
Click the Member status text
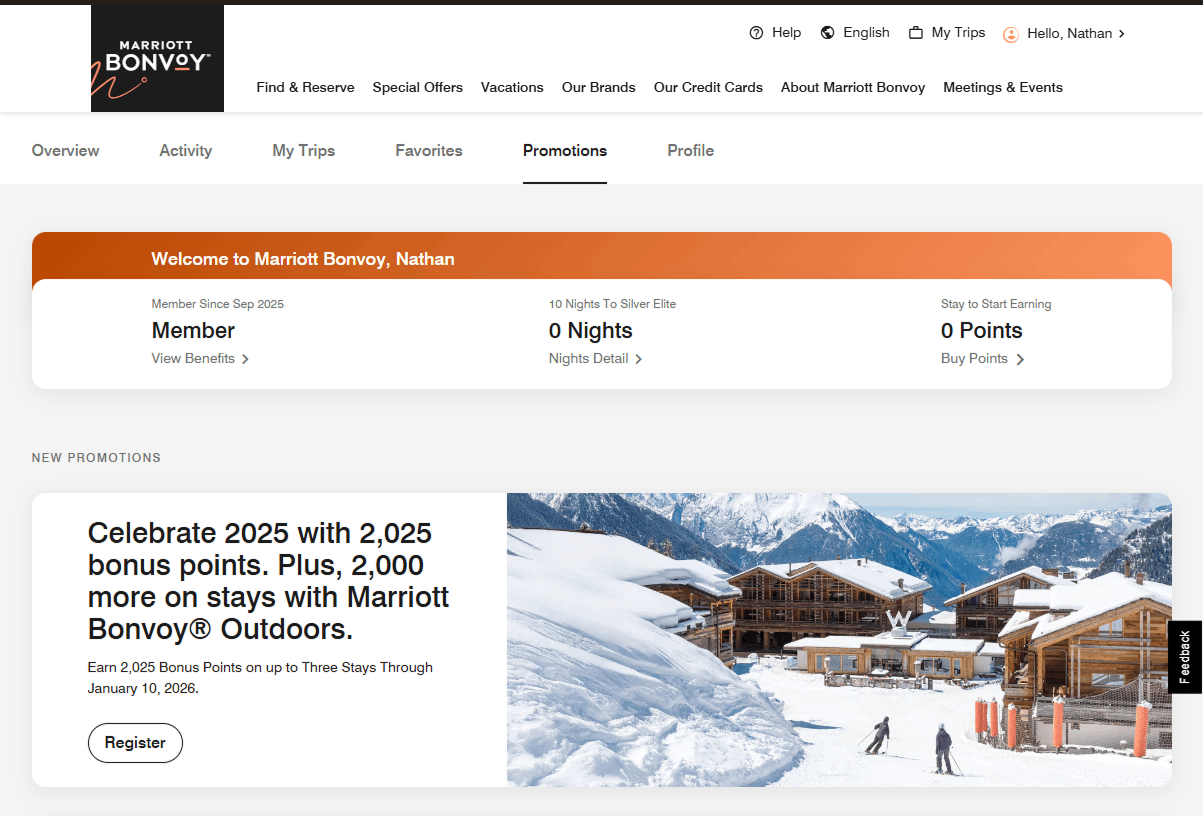[x=193, y=331]
